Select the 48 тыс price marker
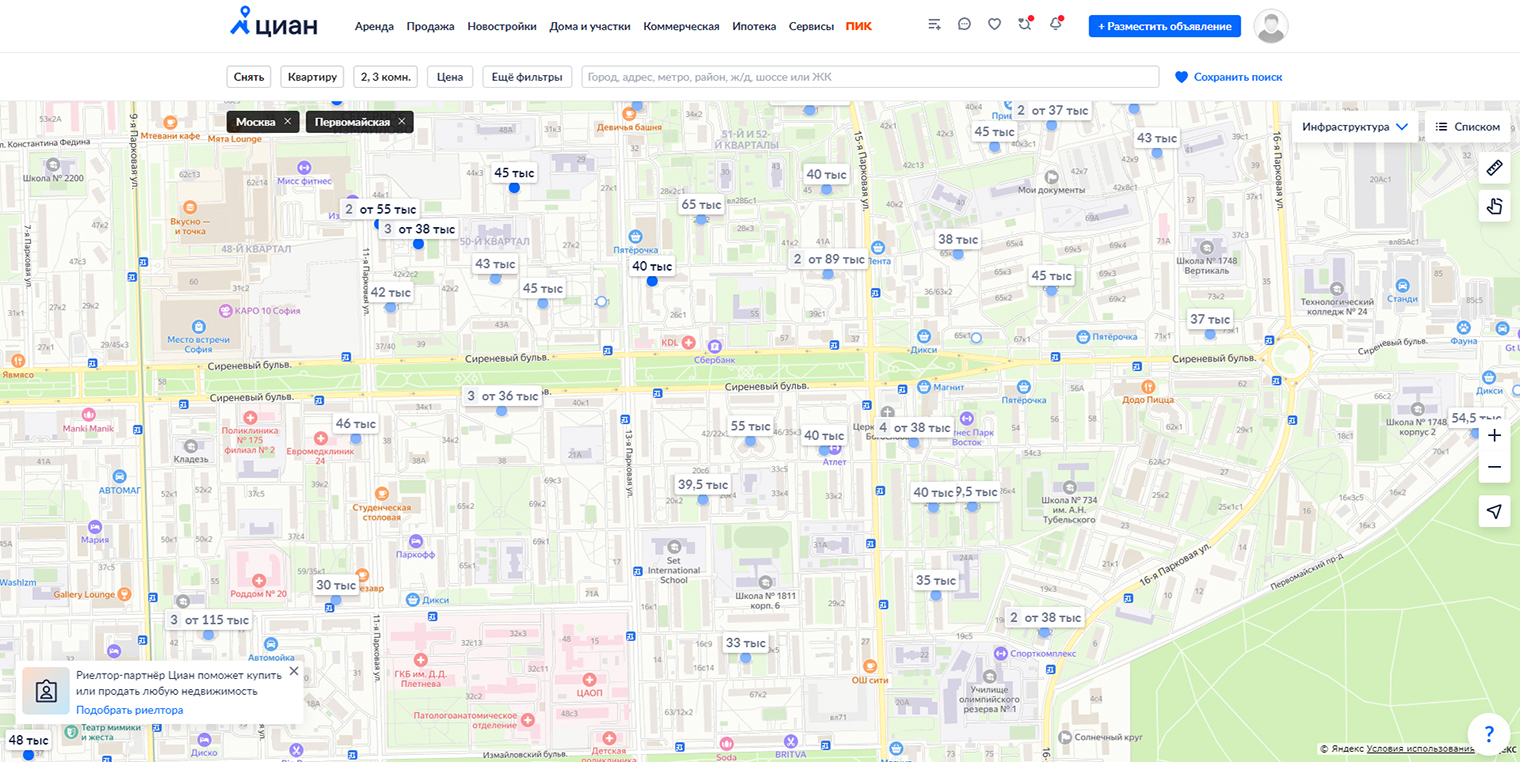 click(28, 741)
